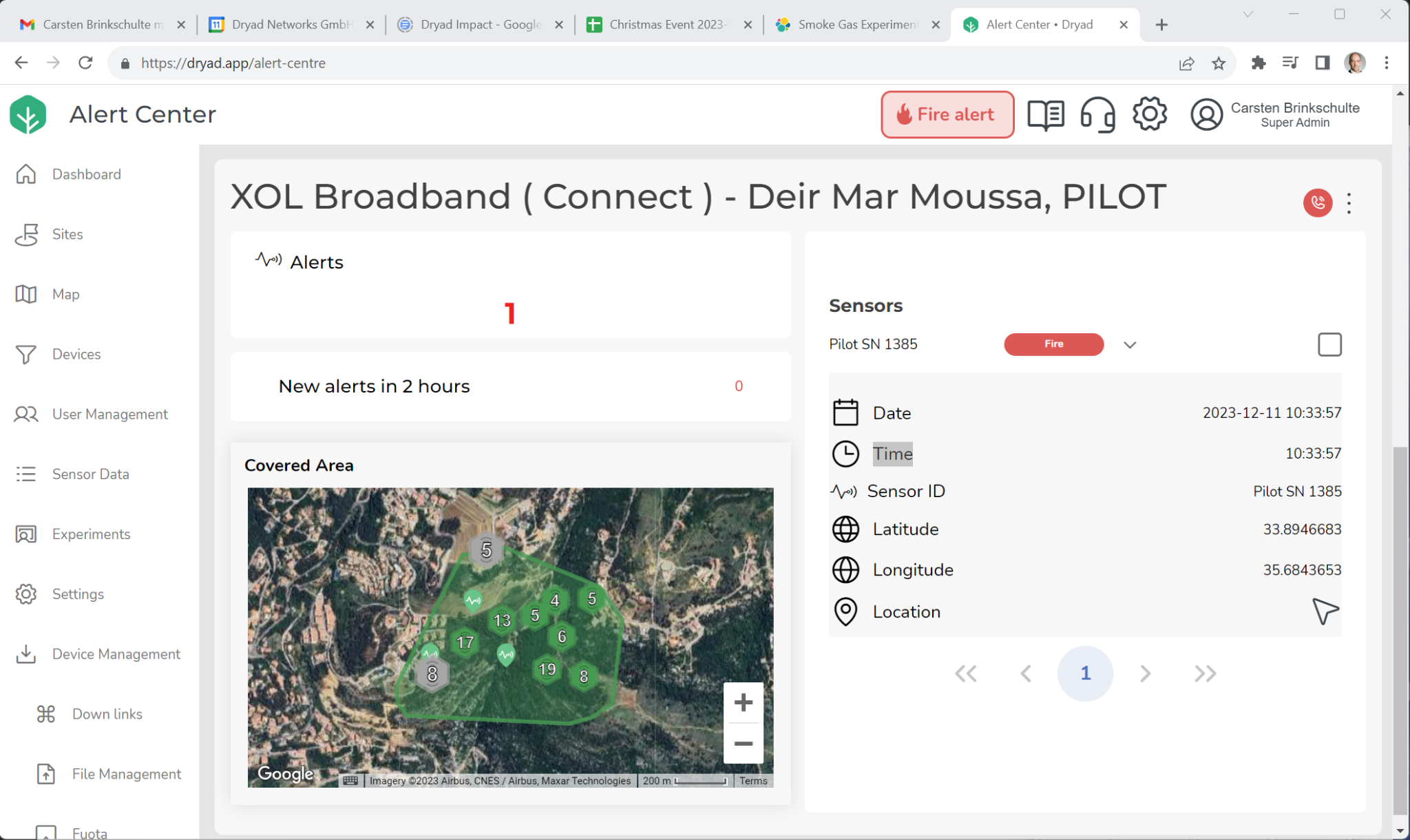Go to previous sensors page
Viewport: 1410px width, 840px height.
[x=1026, y=673]
